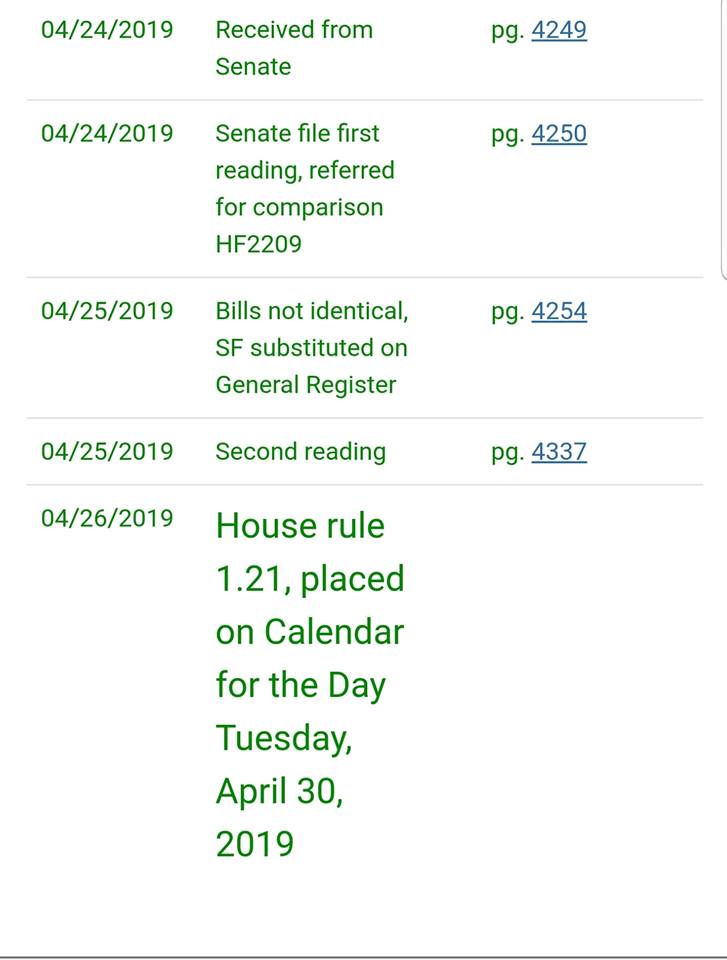Image resolution: width=727 pixels, height=960 pixels.
Task: Click the 'Second reading' action text
Action: [x=301, y=452]
